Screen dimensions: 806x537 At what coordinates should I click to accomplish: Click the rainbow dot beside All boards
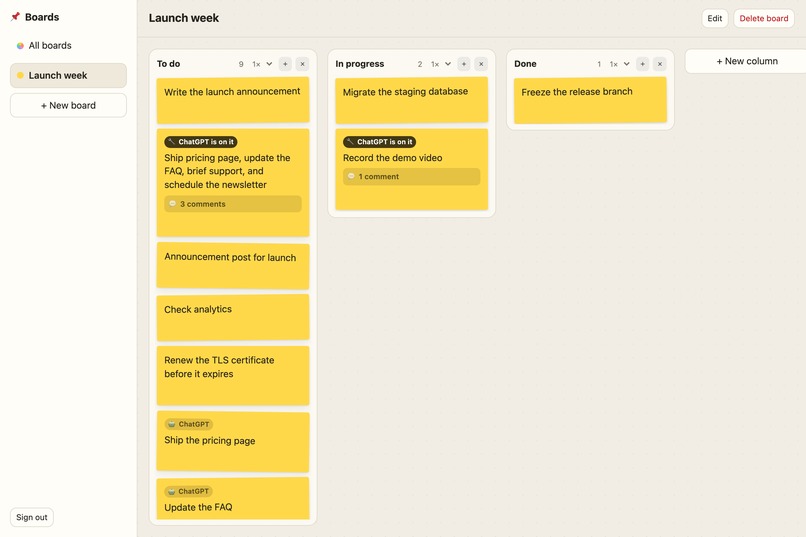point(20,46)
